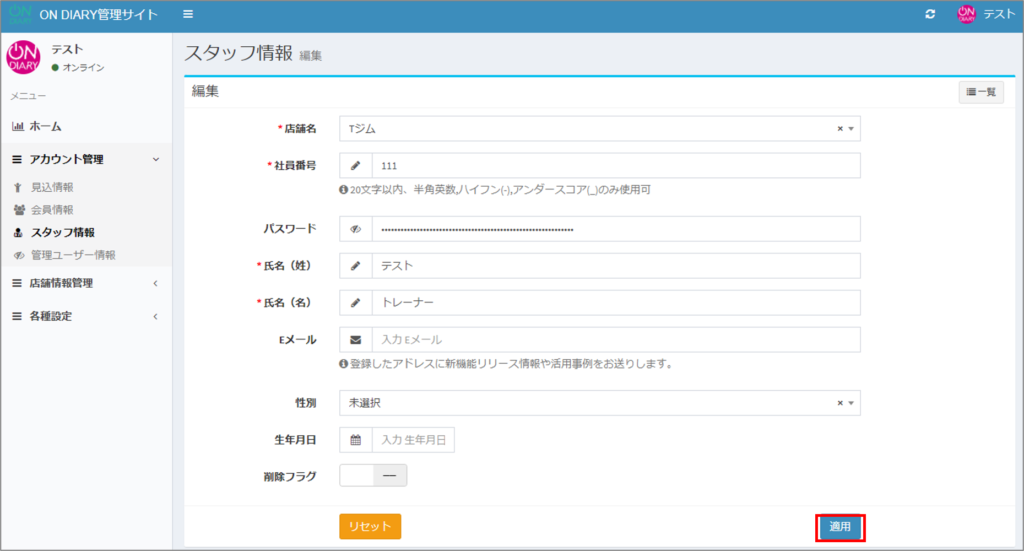The image size is (1024, 551).
Task: Click the calendar icon beside 生年月日 field
Action: [x=355, y=440]
